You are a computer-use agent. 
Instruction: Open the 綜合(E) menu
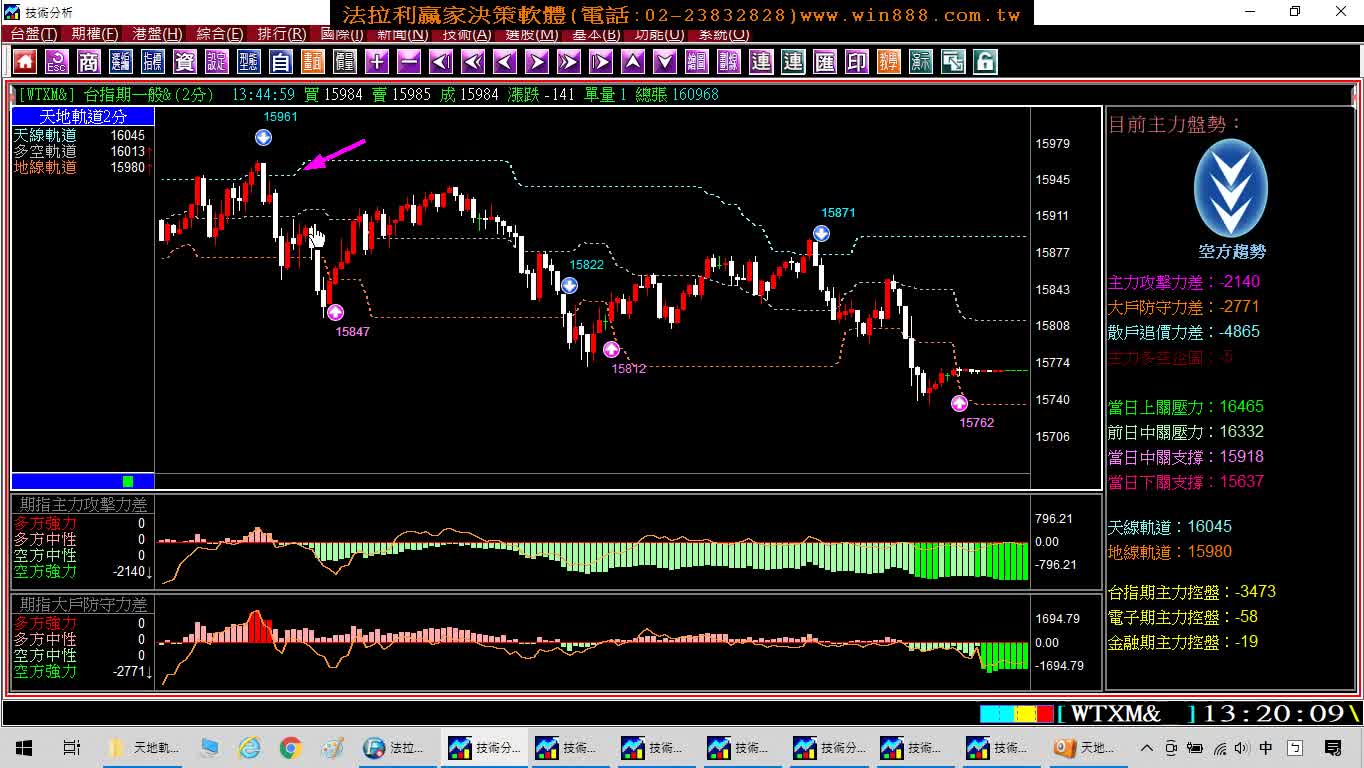pos(220,34)
